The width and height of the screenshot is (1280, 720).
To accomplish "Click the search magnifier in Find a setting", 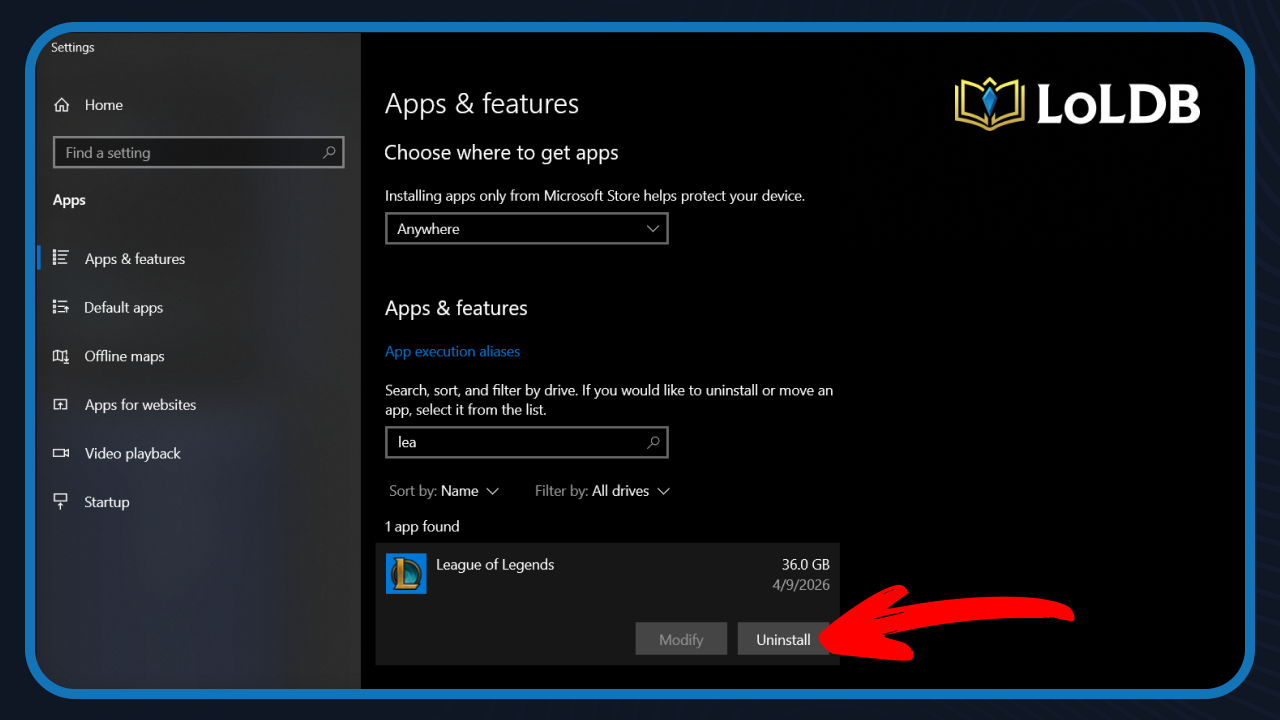I will point(329,152).
